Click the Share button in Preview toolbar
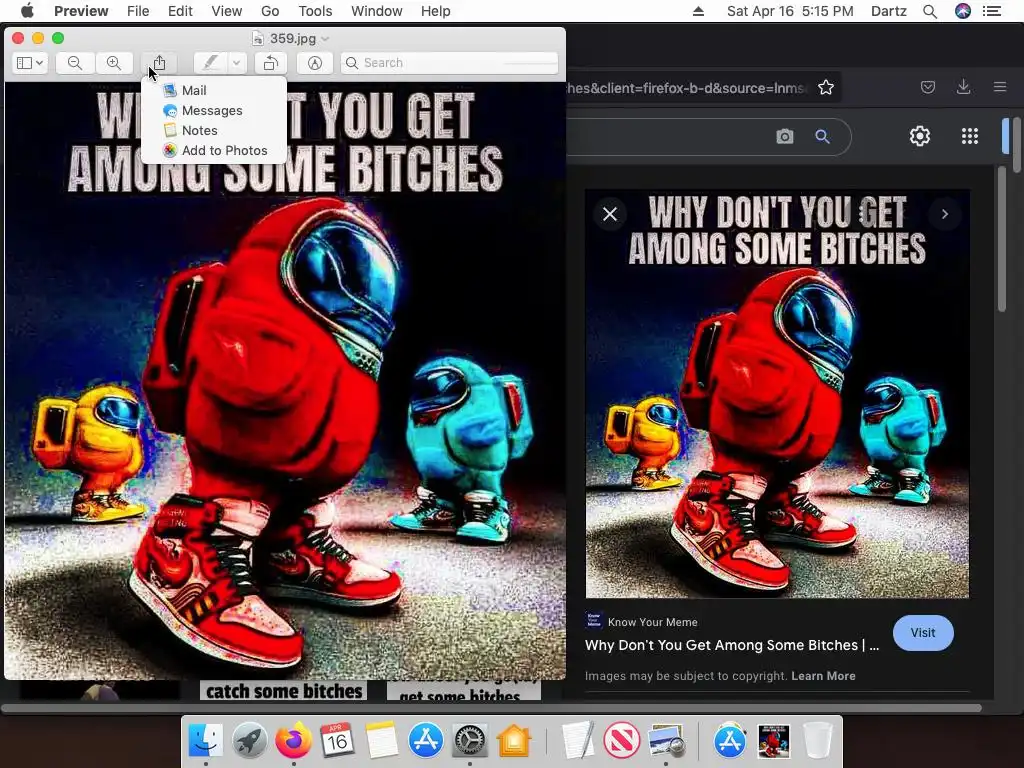 point(159,63)
